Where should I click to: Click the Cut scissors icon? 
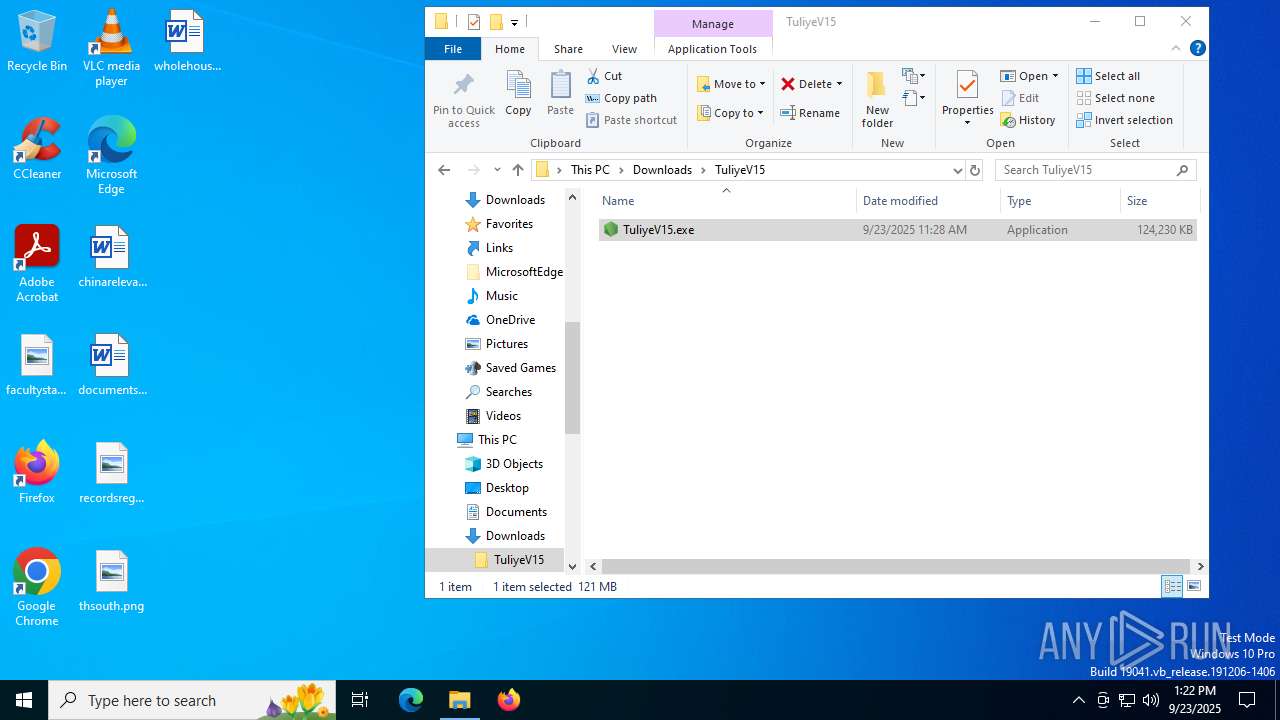point(593,76)
